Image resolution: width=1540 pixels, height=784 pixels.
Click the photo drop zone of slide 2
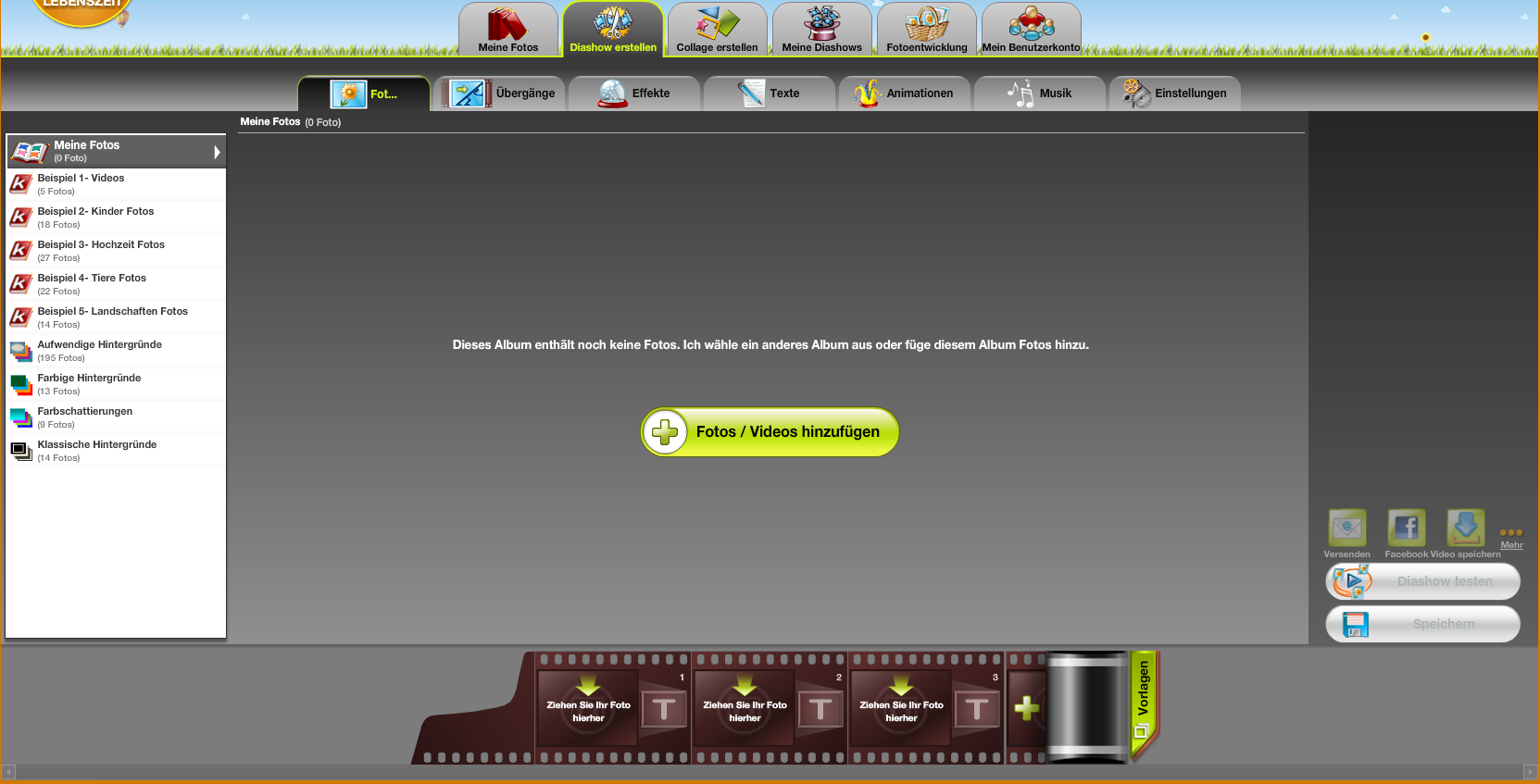(745, 709)
